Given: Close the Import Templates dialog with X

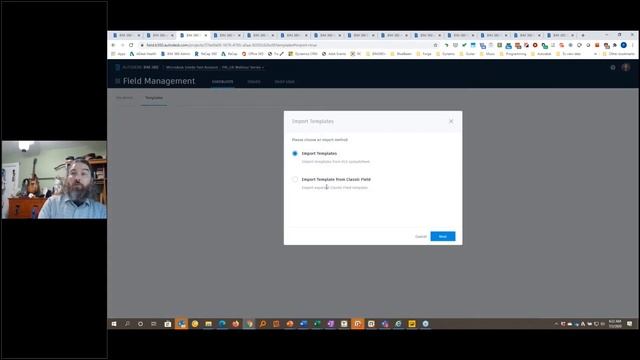Looking at the screenshot, I should [x=451, y=121].
